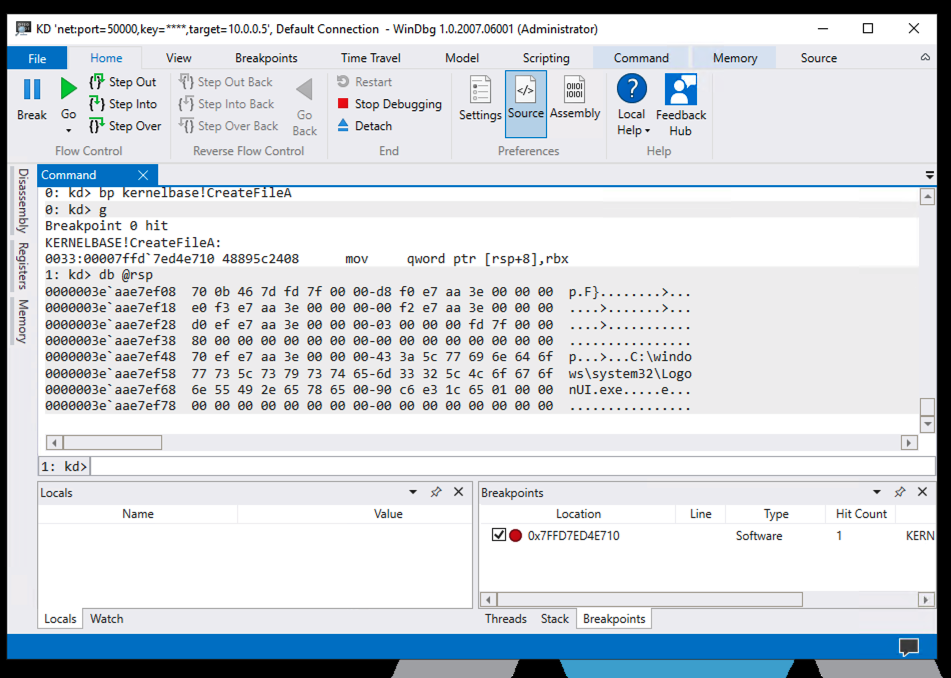Click the WinDbg app icon in title bar
Screen dimensions: 951x678
tap(23, 29)
